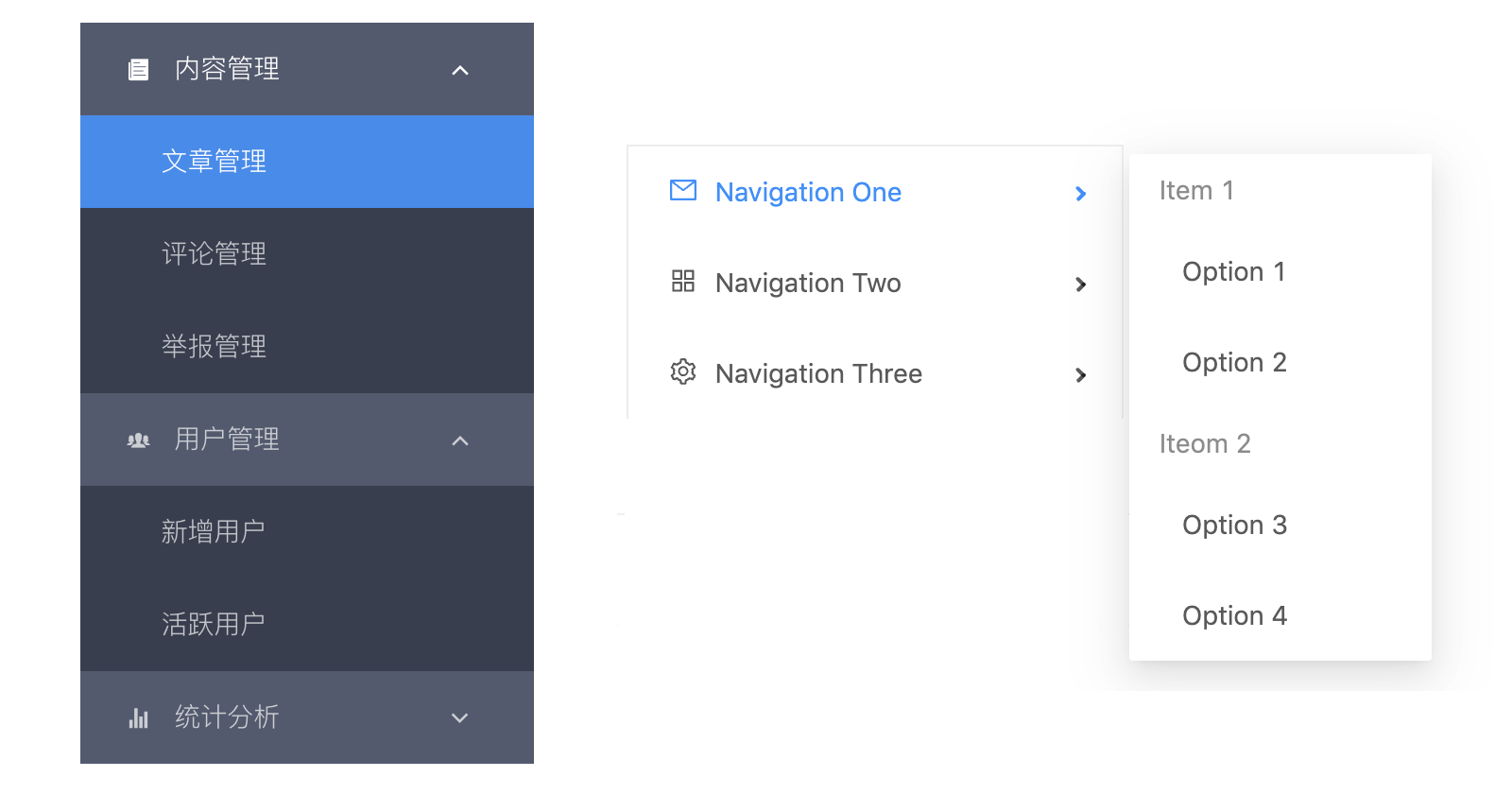The height and width of the screenshot is (794, 1512).
Task: Pick Option 4 from the flyout menu
Action: pos(1234,616)
